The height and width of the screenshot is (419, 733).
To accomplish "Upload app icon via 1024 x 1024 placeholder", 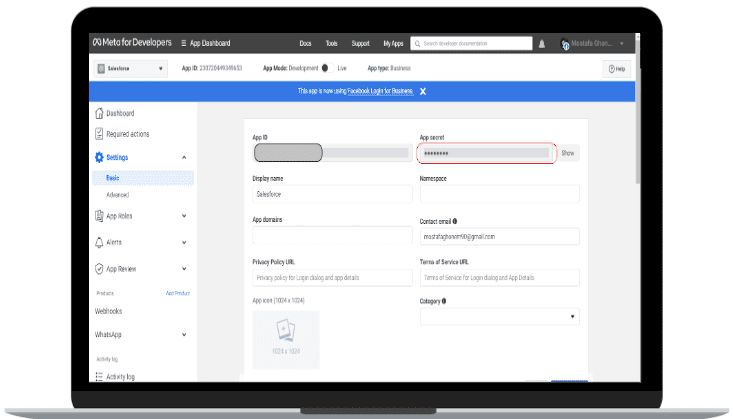I will click(286, 340).
